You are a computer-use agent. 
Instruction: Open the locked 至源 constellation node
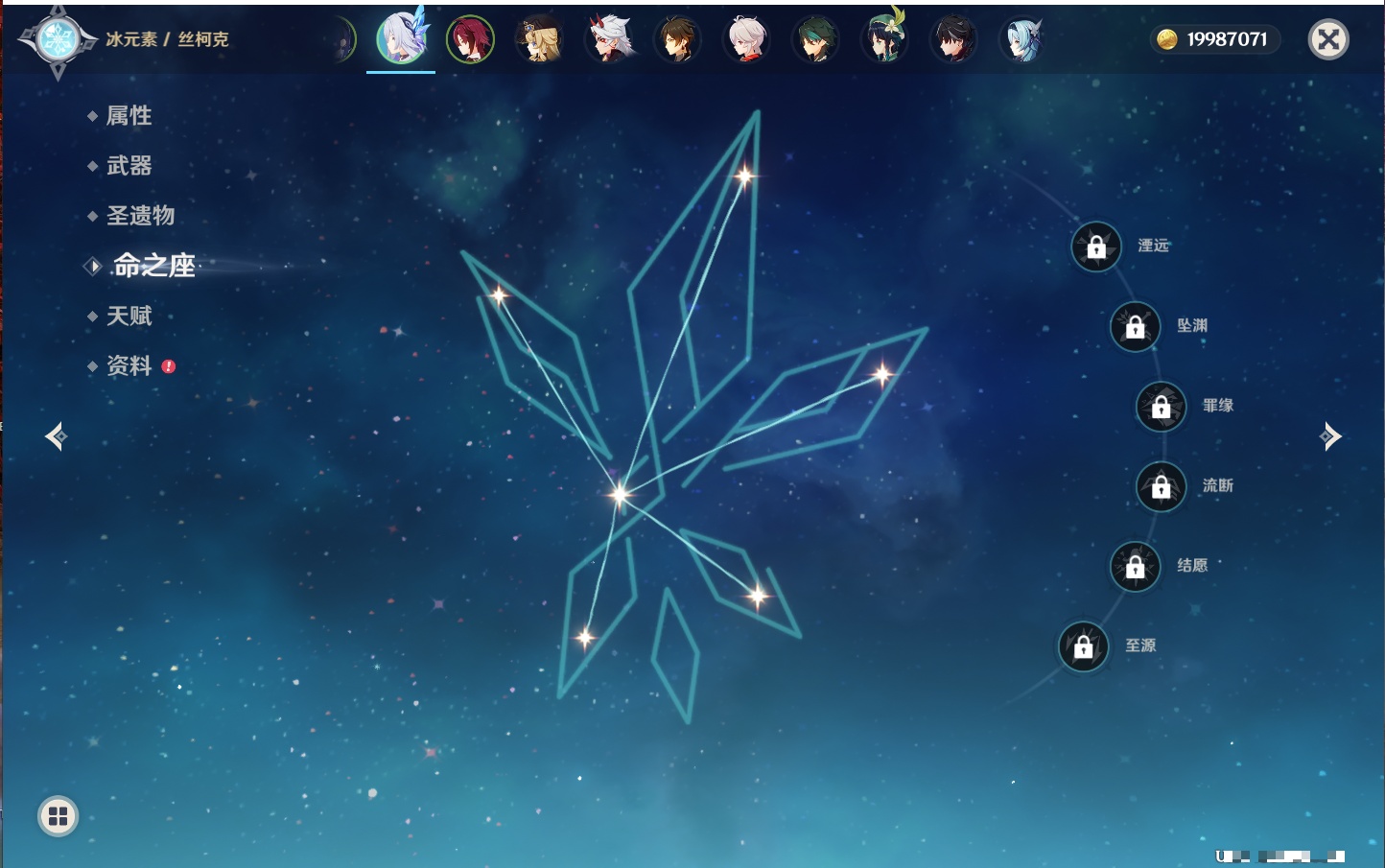1084,647
